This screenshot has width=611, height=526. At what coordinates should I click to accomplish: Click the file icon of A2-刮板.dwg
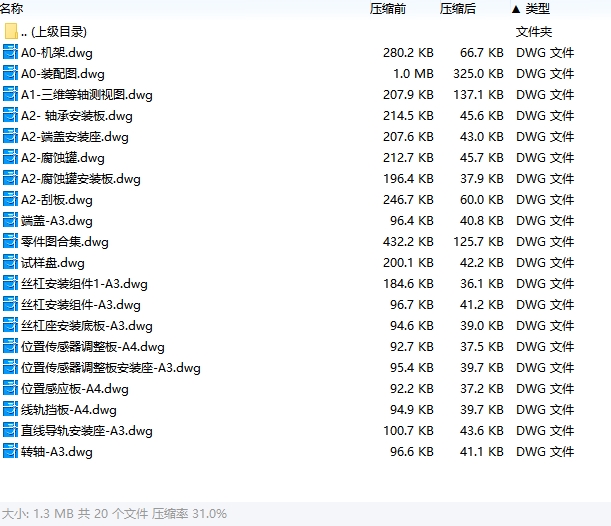click(x=10, y=199)
